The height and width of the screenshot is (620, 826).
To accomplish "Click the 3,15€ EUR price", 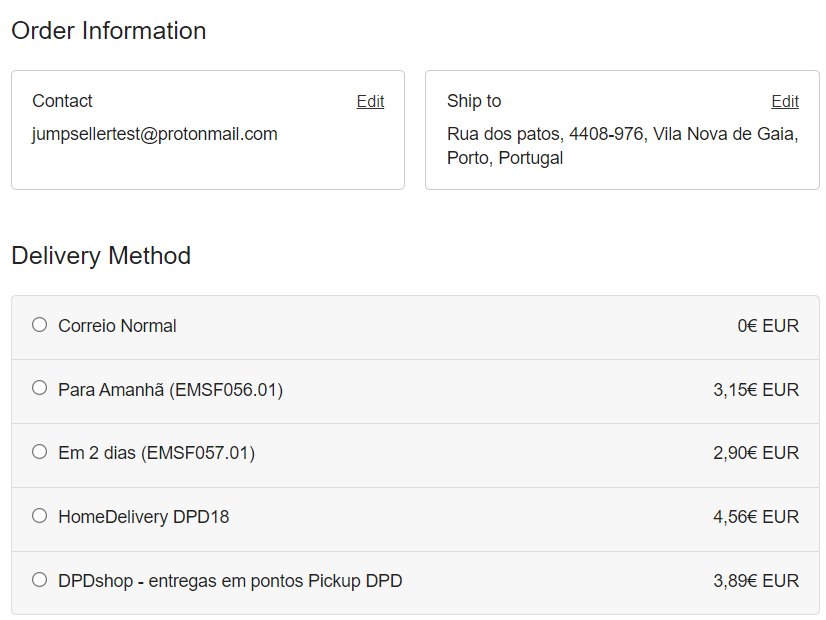I will [x=755, y=390].
